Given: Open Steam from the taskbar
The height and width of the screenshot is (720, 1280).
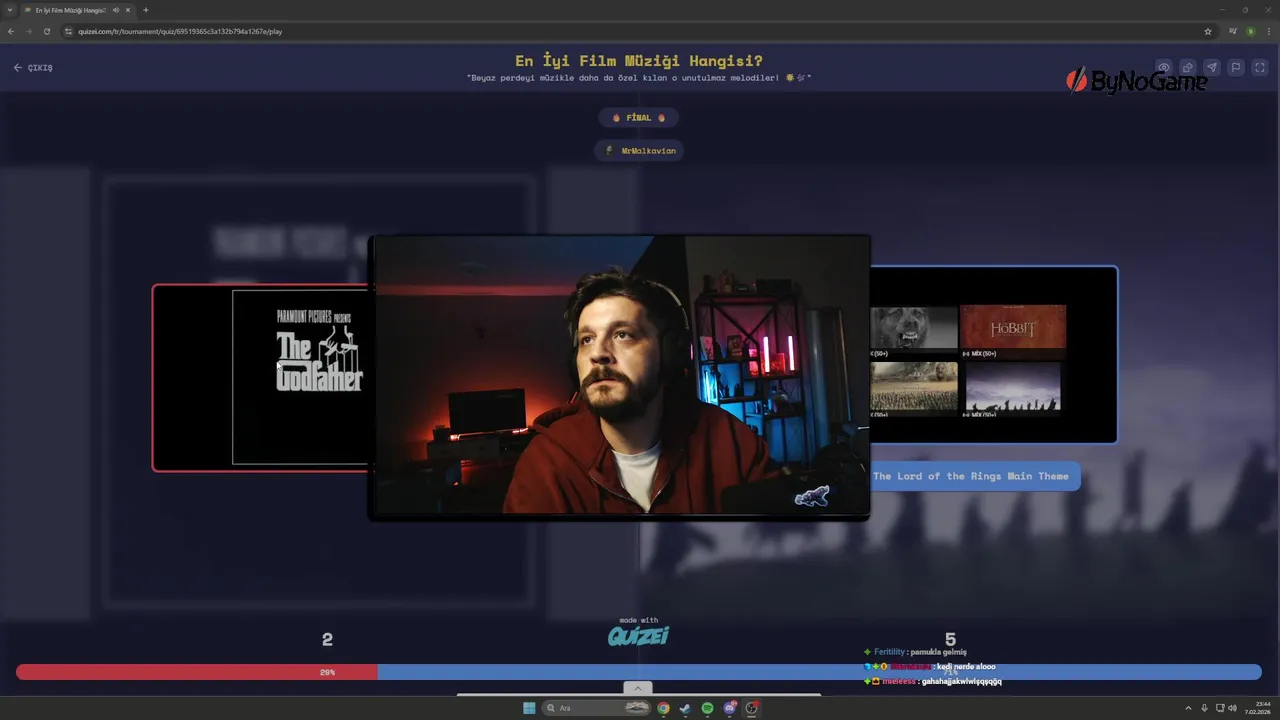Looking at the screenshot, I should point(685,708).
